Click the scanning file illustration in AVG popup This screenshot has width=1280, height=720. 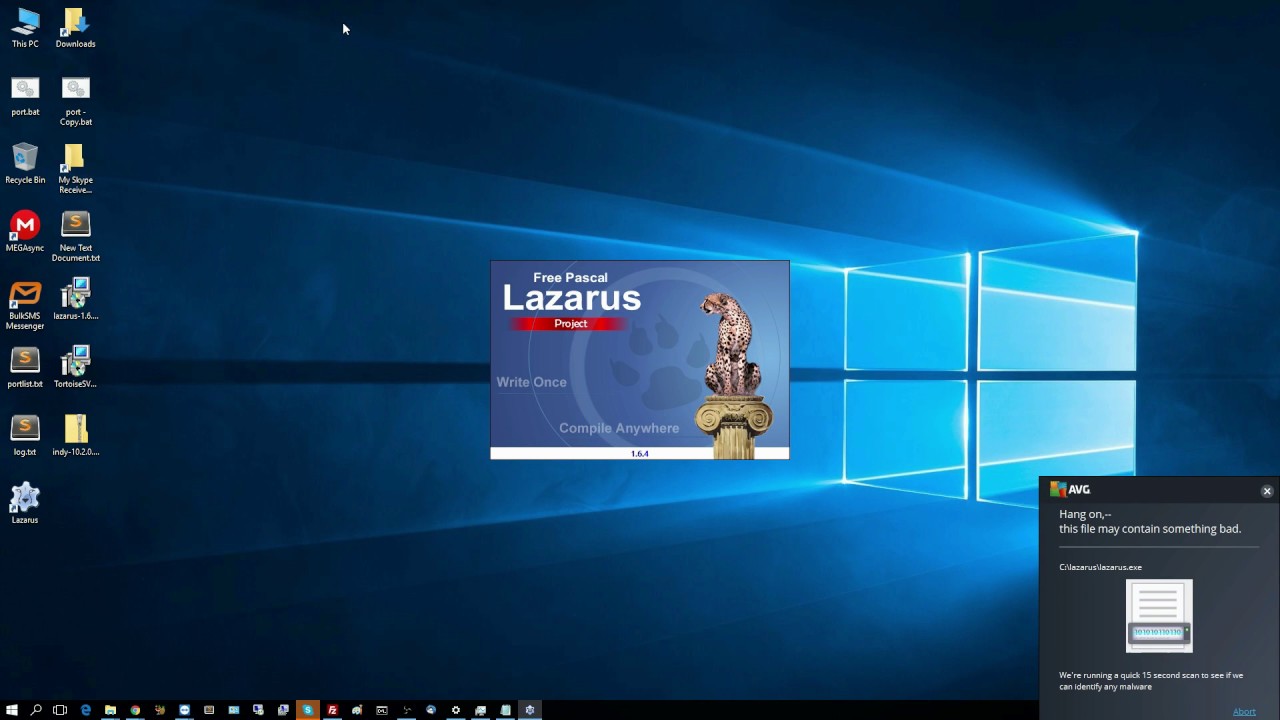[x=1159, y=616]
